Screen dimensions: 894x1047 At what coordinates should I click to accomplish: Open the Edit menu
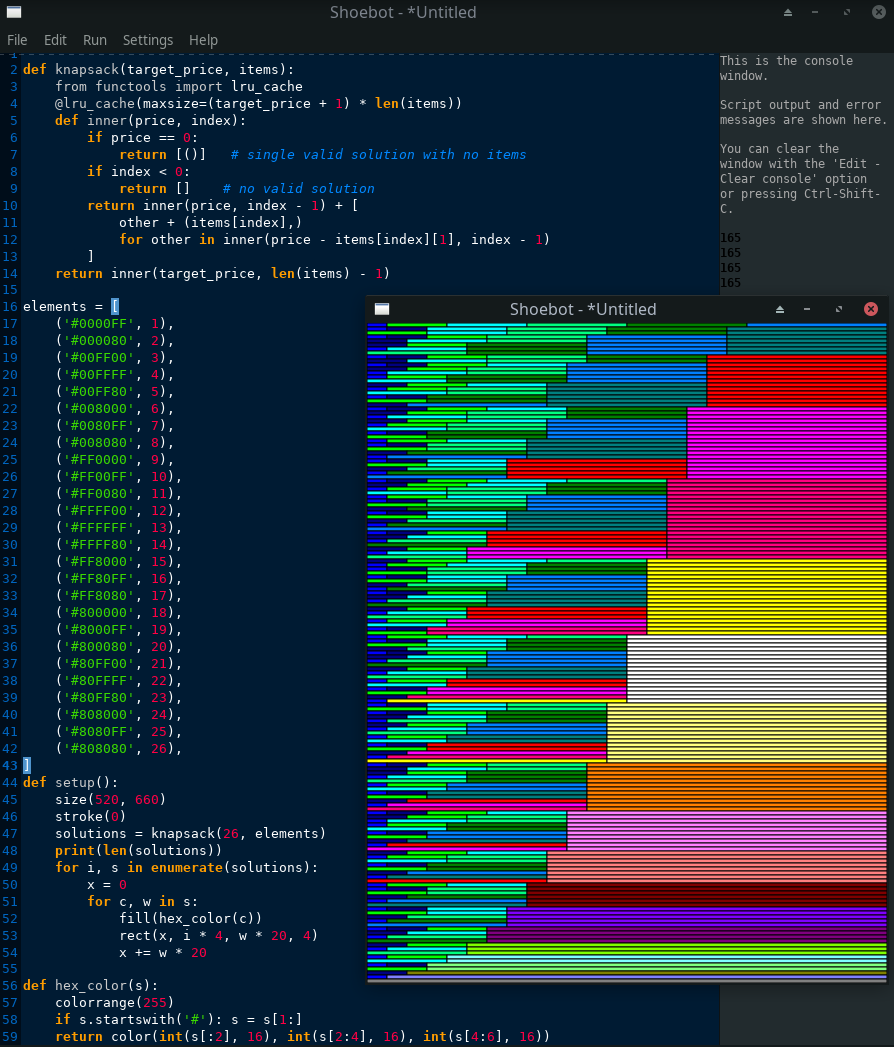[55, 40]
